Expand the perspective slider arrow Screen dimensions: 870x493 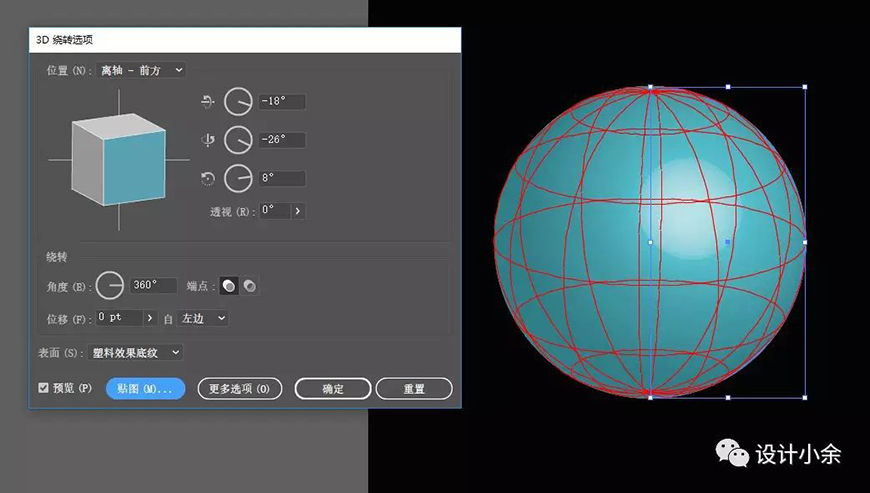298,211
